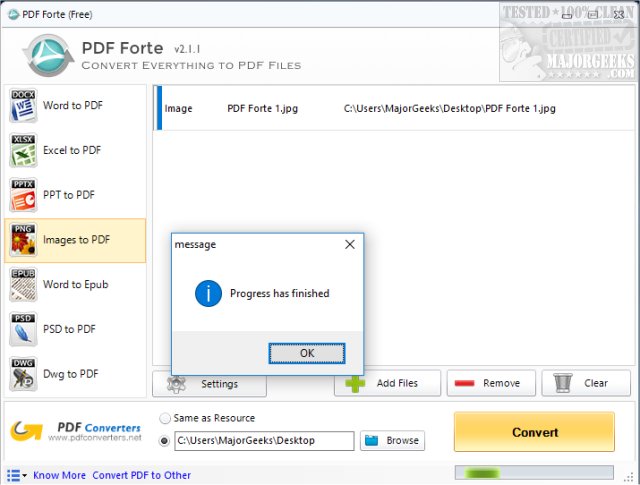Click the Image type cell in file row
Viewport: 640px width, 485px height.
point(178,109)
